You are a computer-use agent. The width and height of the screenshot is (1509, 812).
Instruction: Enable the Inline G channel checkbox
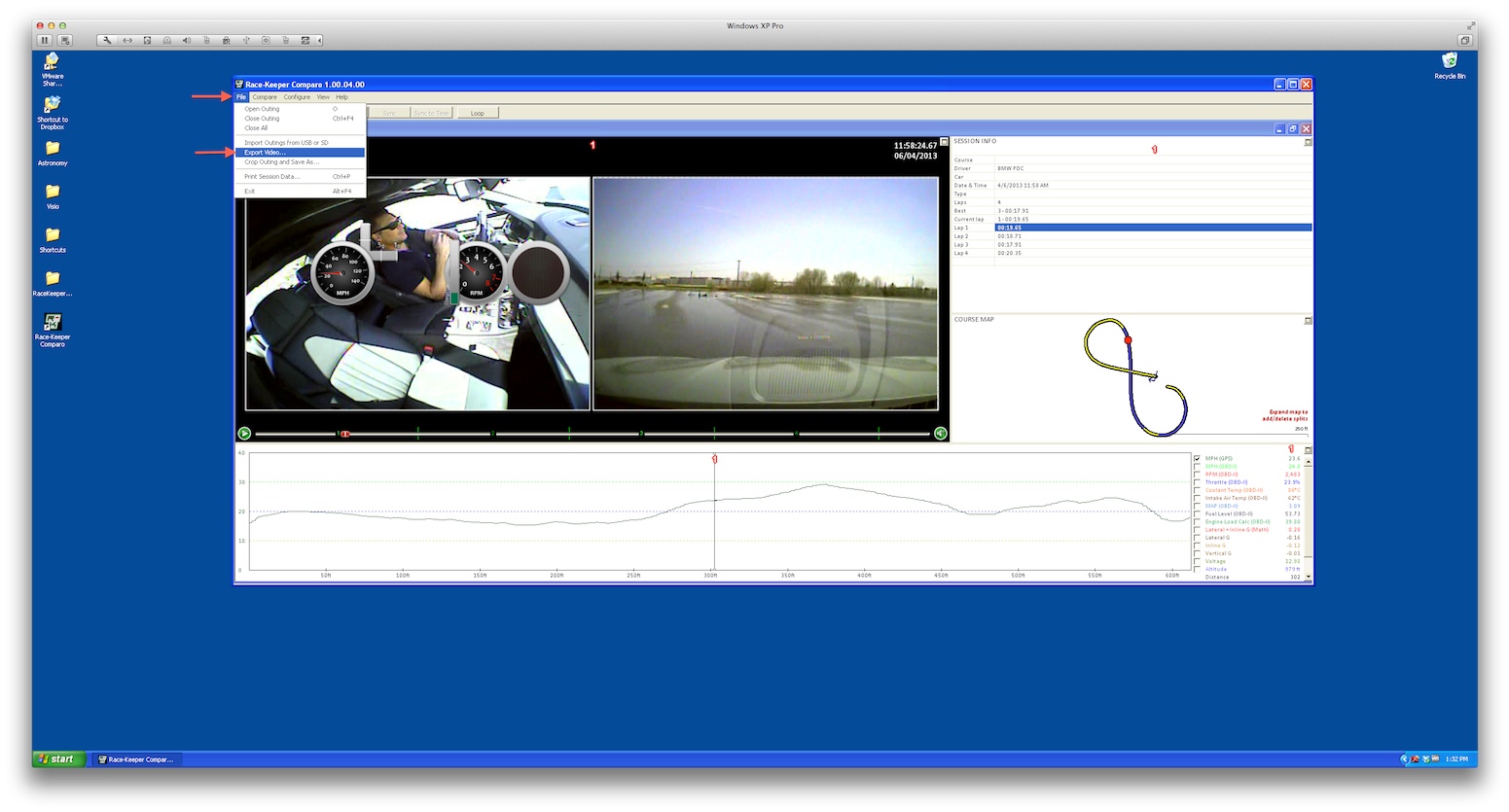click(1198, 546)
